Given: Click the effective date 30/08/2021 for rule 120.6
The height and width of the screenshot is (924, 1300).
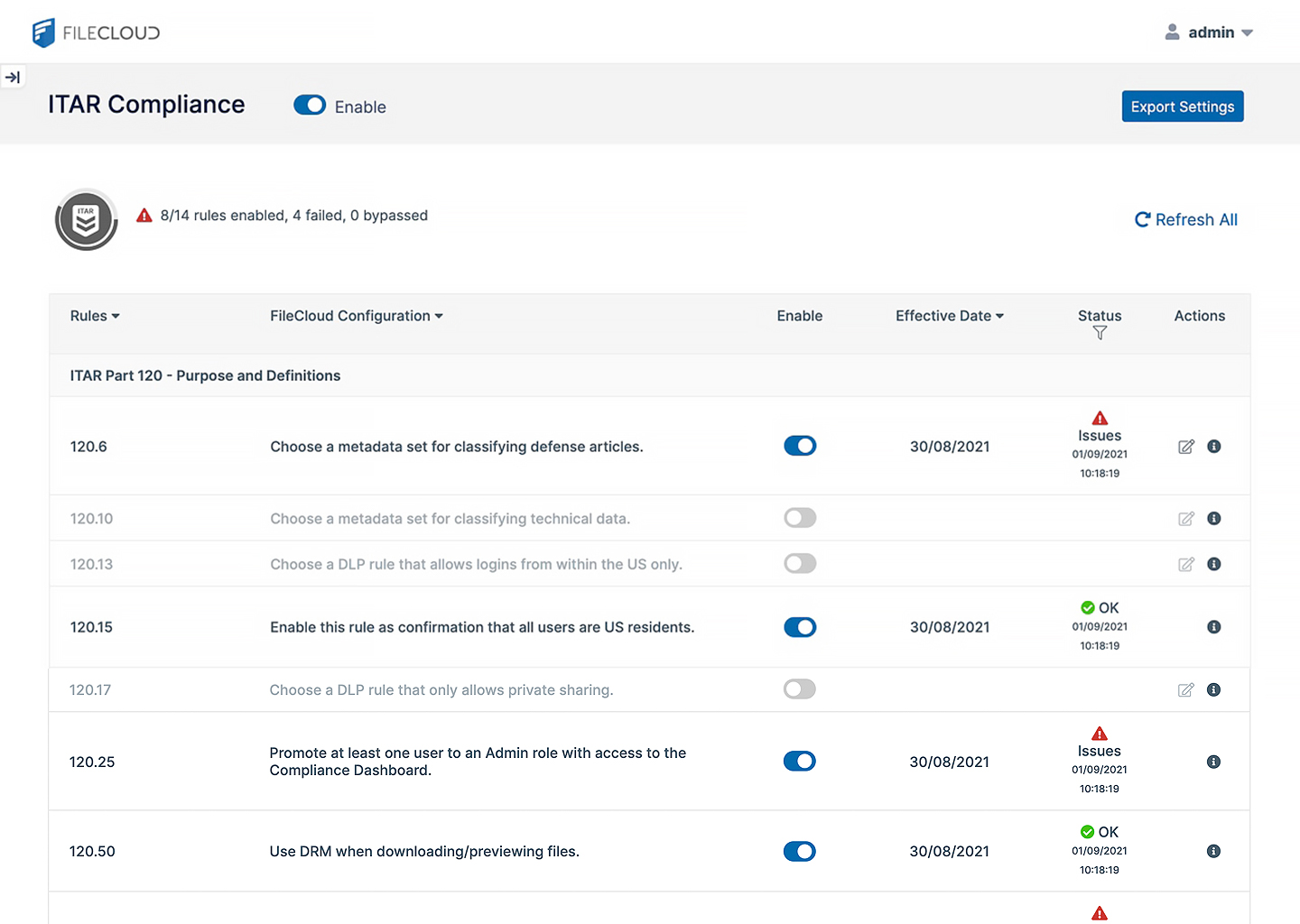Looking at the screenshot, I should [x=950, y=447].
